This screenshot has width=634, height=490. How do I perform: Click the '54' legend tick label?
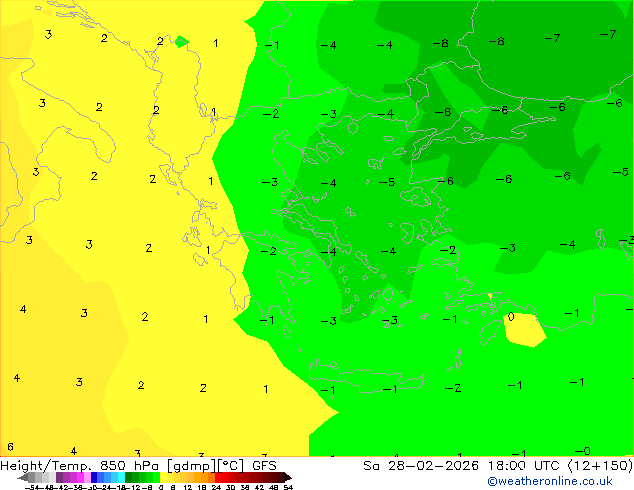pyautogui.click(x=288, y=487)
